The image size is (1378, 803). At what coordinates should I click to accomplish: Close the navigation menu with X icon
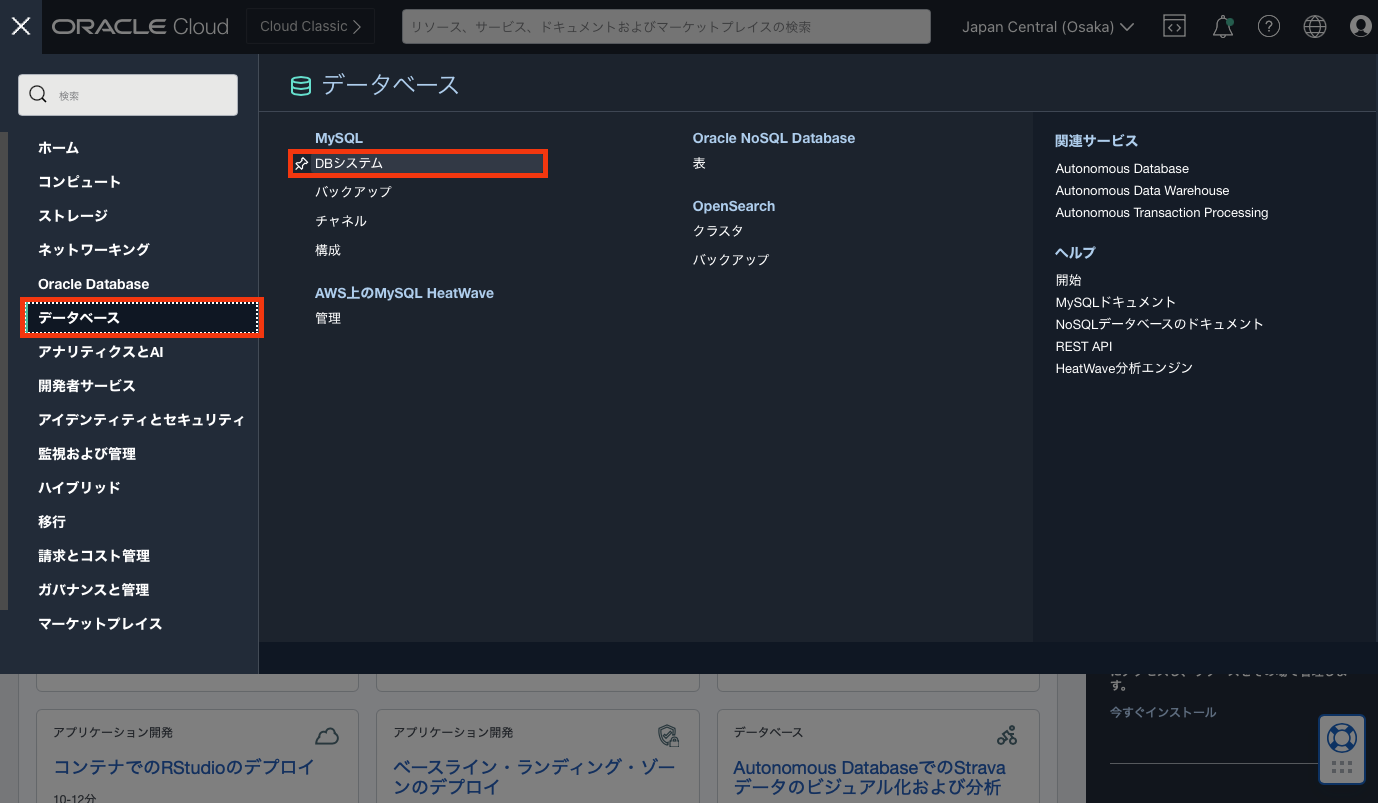pos(21,27)
